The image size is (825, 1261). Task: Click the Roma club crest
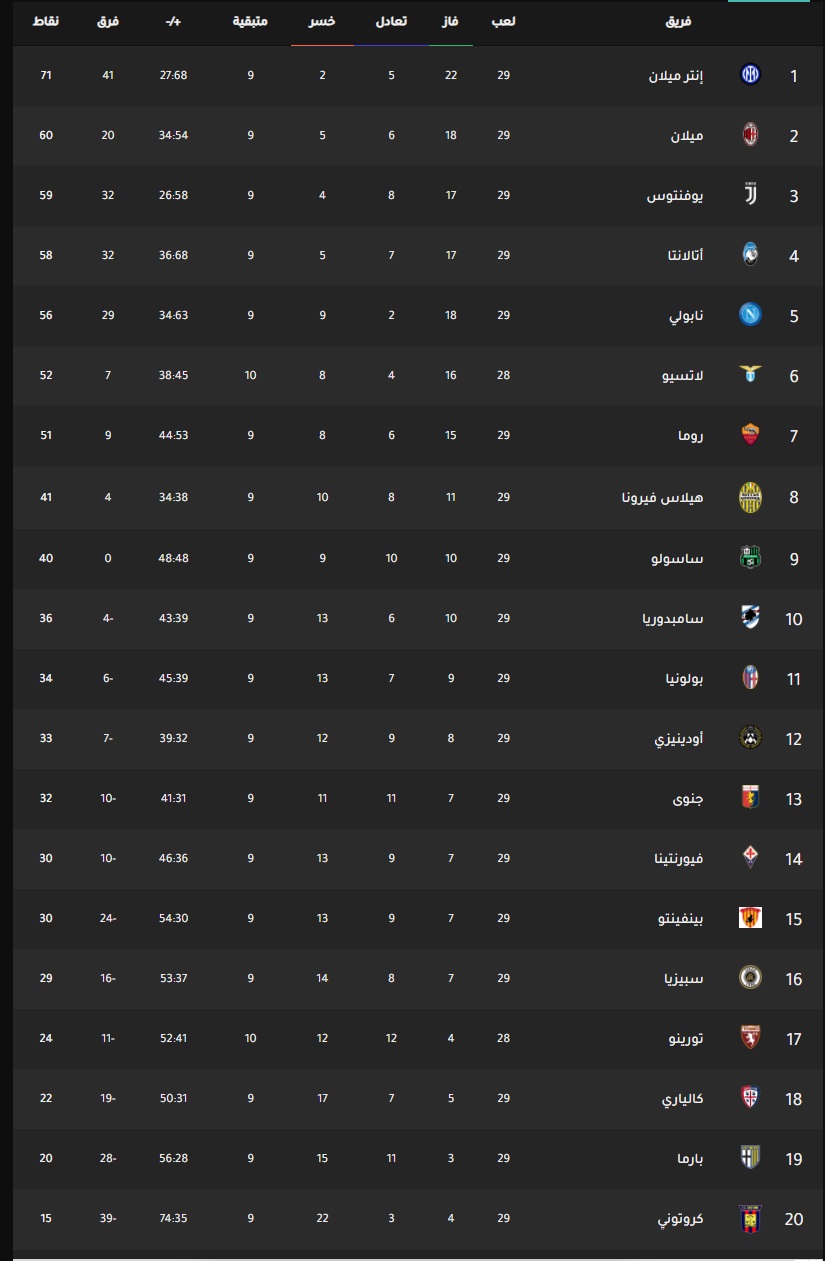[x=750, y=435]
